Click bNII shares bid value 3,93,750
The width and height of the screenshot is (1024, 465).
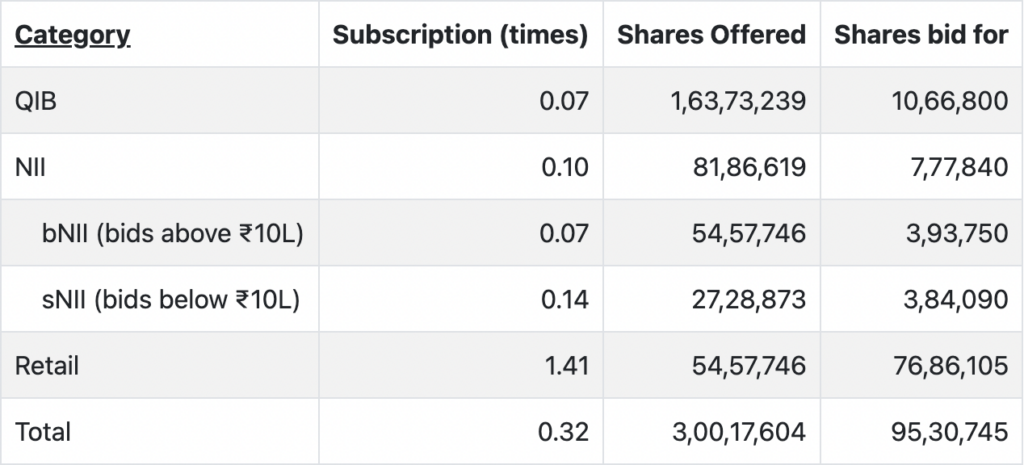(x=957, y=234)
